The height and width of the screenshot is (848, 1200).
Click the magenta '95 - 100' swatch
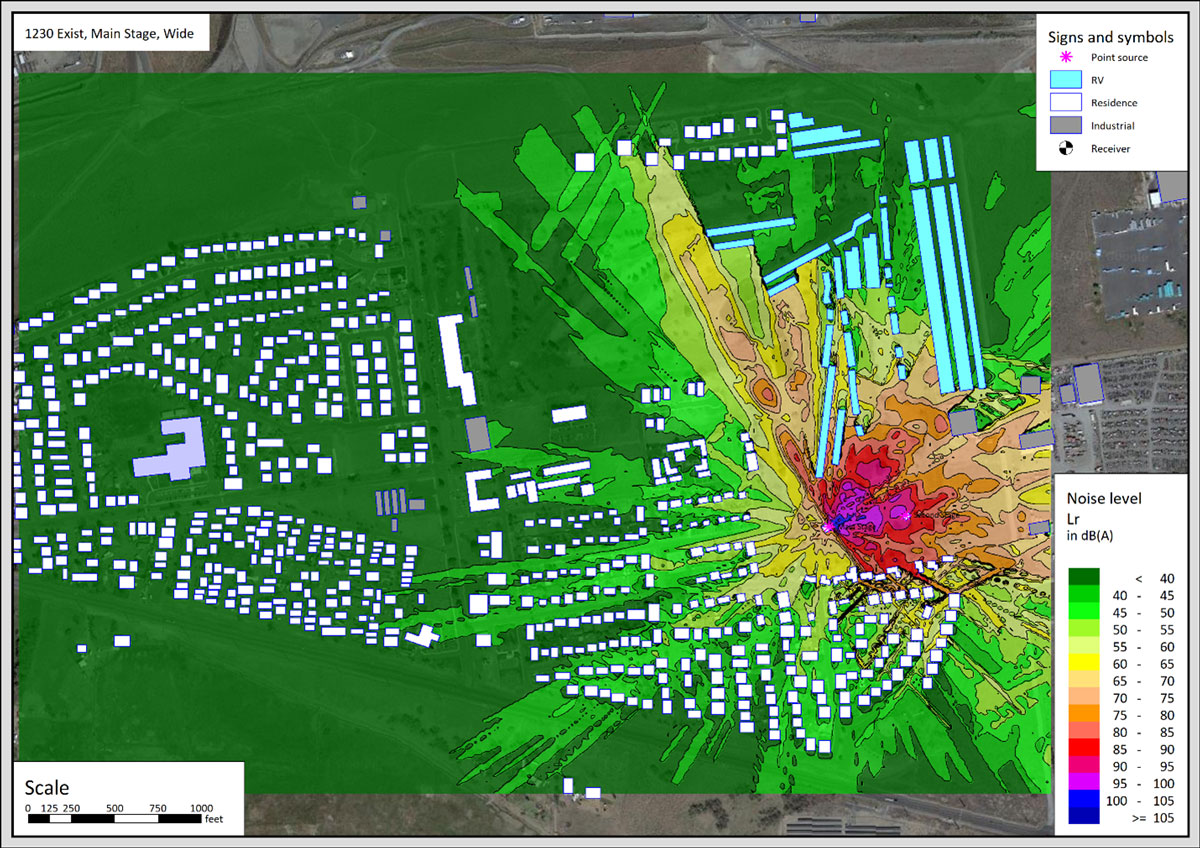point(1083,780)
